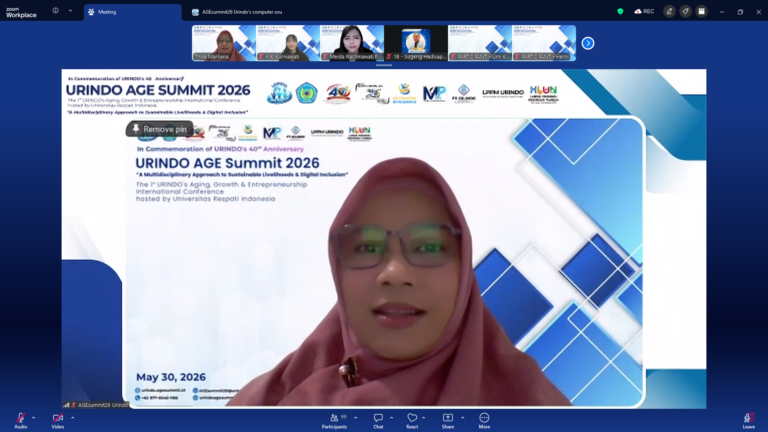This screenshot has width=768, height=432.
Task: Click the signal strength icon on video label
Action: point(66,405)
